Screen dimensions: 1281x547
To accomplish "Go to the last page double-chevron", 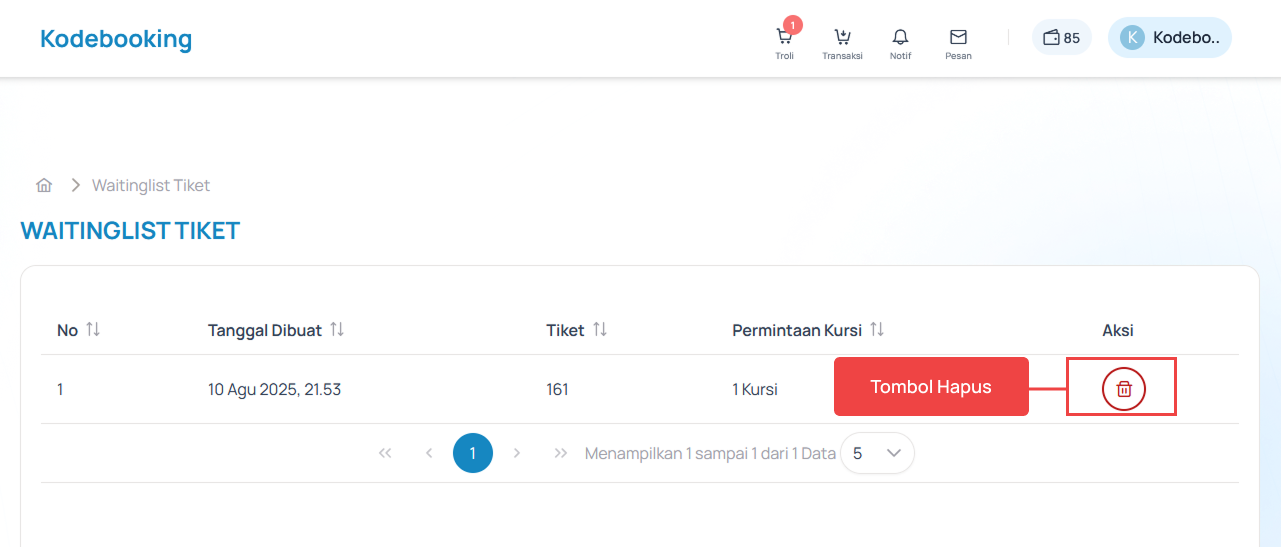I will point(561,453).
